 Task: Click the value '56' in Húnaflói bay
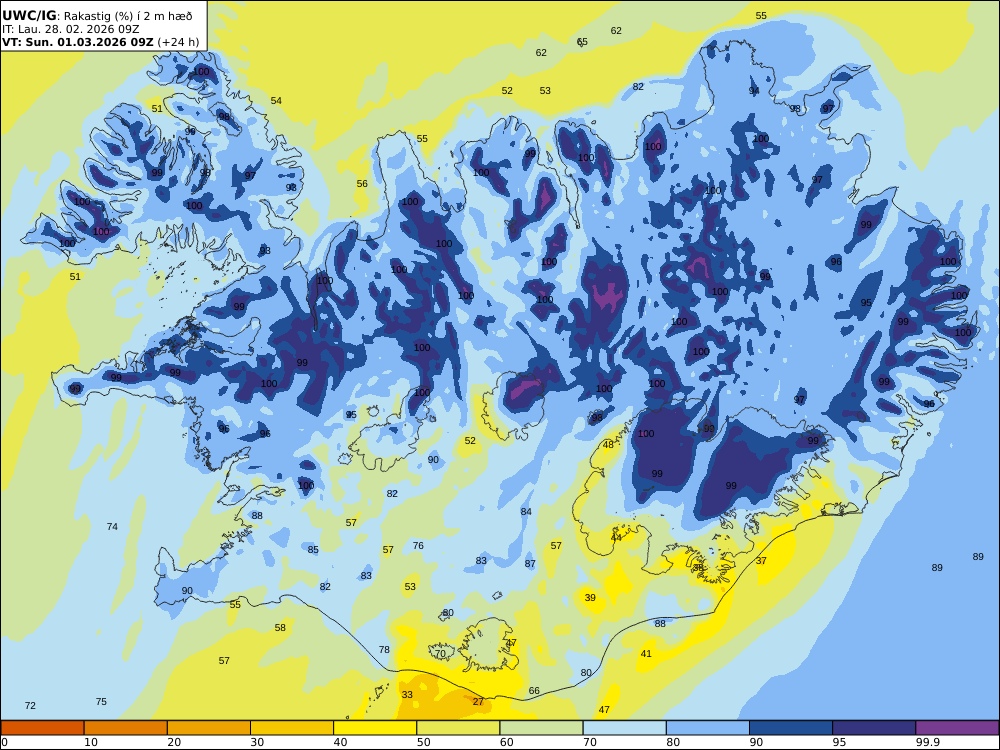click(362, 184)
